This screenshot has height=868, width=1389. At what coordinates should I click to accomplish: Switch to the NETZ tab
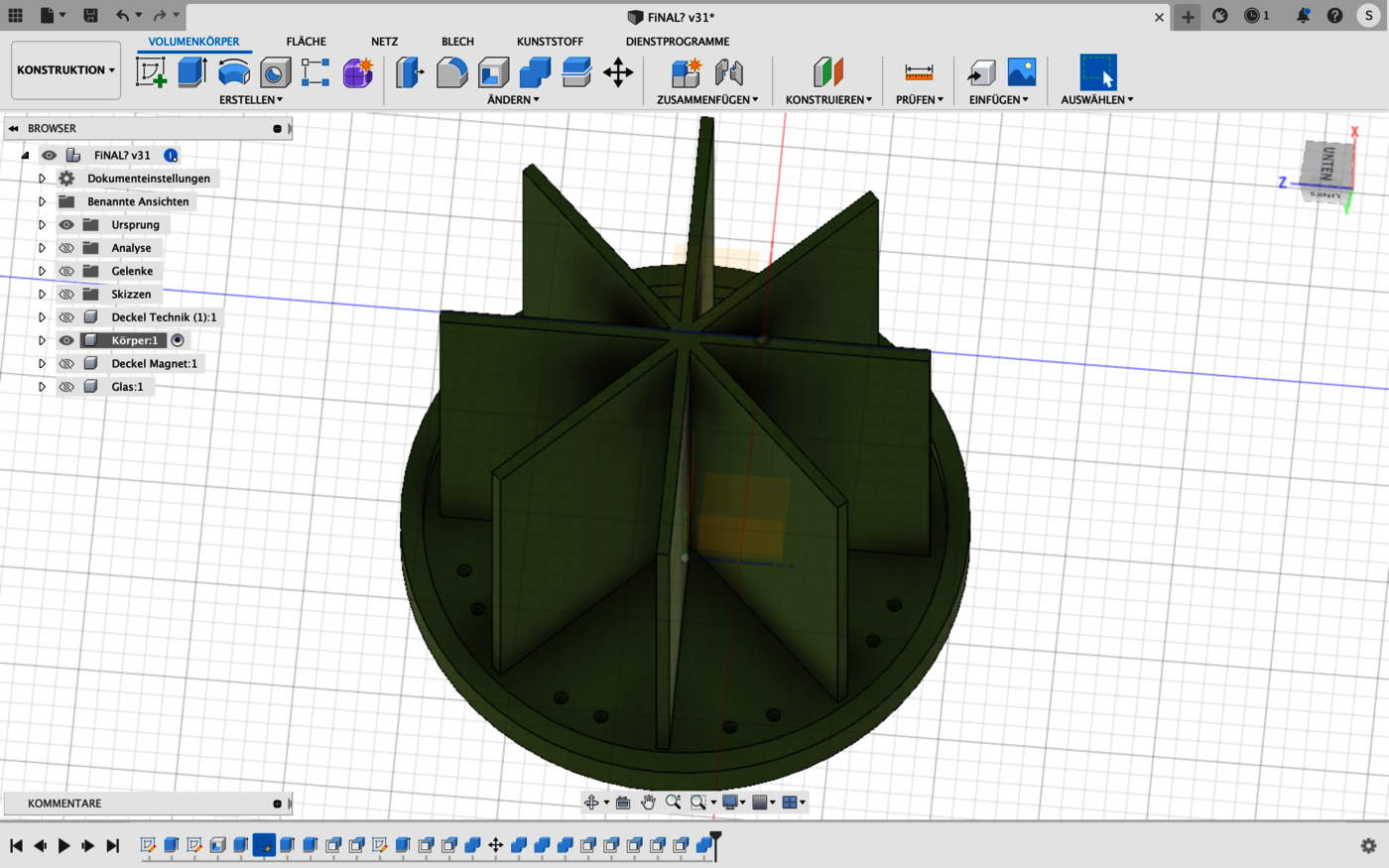pos(384,42)
